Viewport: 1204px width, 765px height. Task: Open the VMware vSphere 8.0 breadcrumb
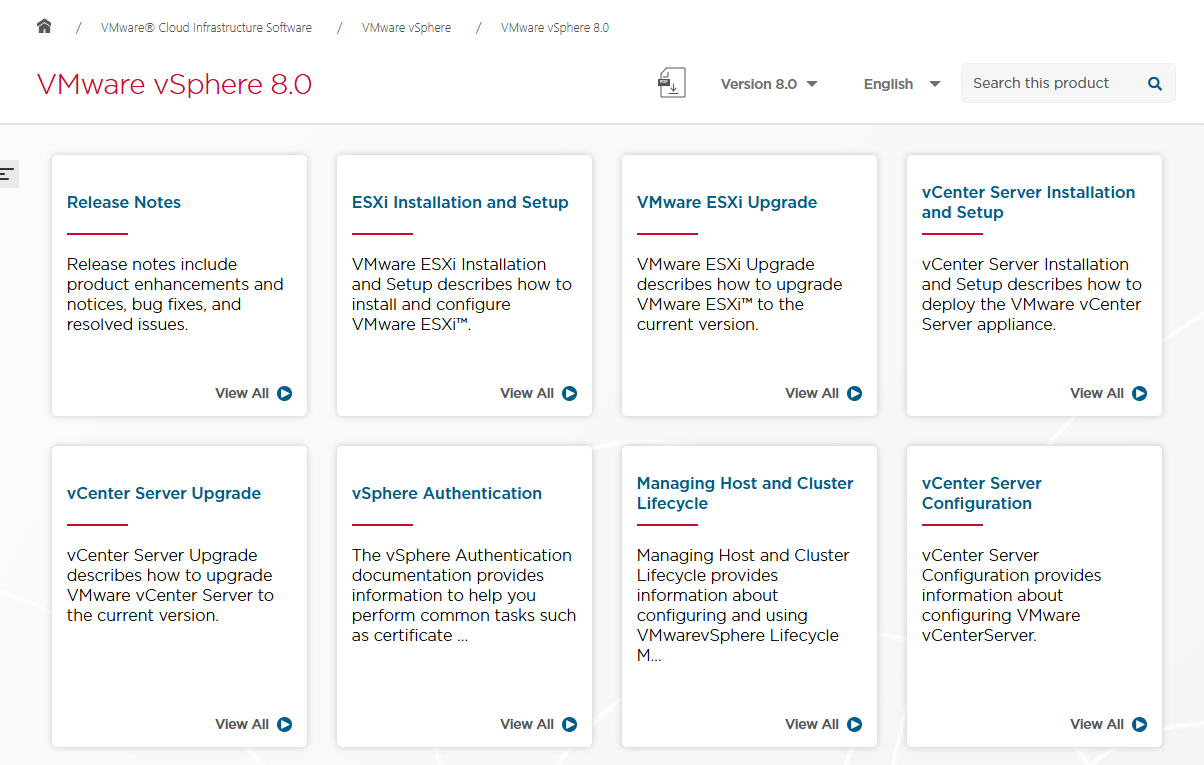(555, 27)
